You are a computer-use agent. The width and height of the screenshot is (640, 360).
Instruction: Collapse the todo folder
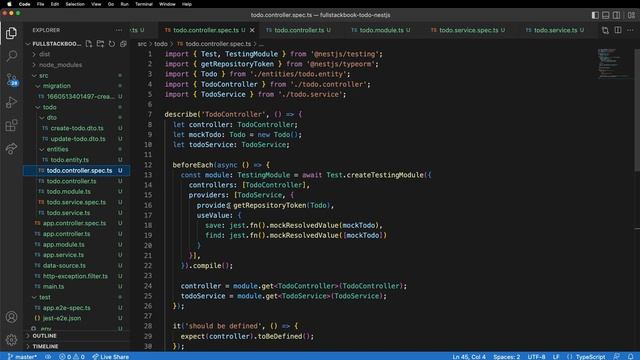77,107
